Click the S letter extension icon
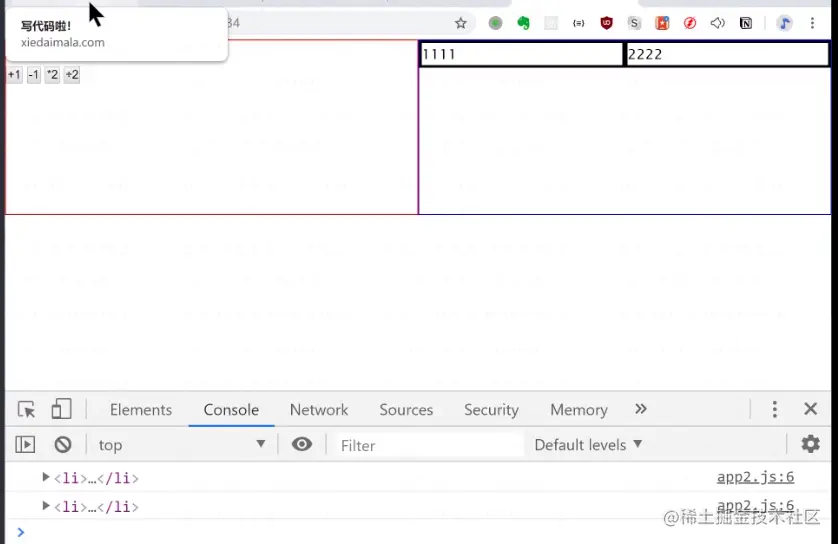The image size is (838, 544). point(634,23)
